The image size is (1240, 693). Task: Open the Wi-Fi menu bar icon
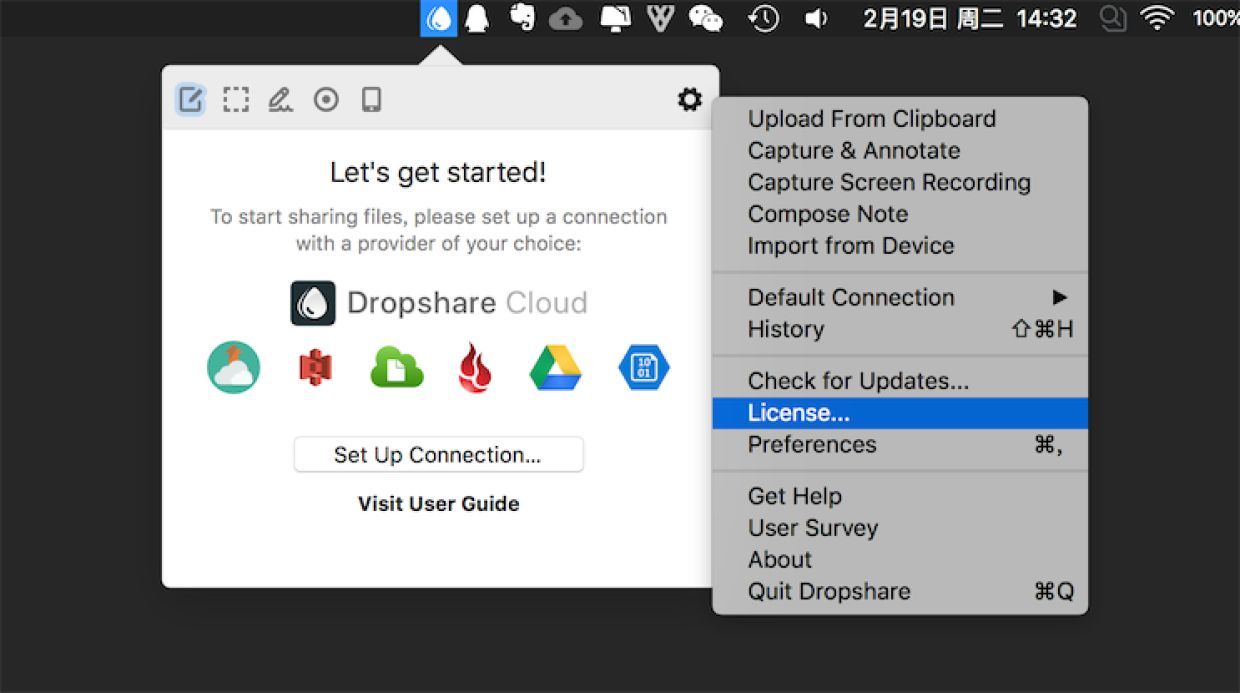point(1158,18)
